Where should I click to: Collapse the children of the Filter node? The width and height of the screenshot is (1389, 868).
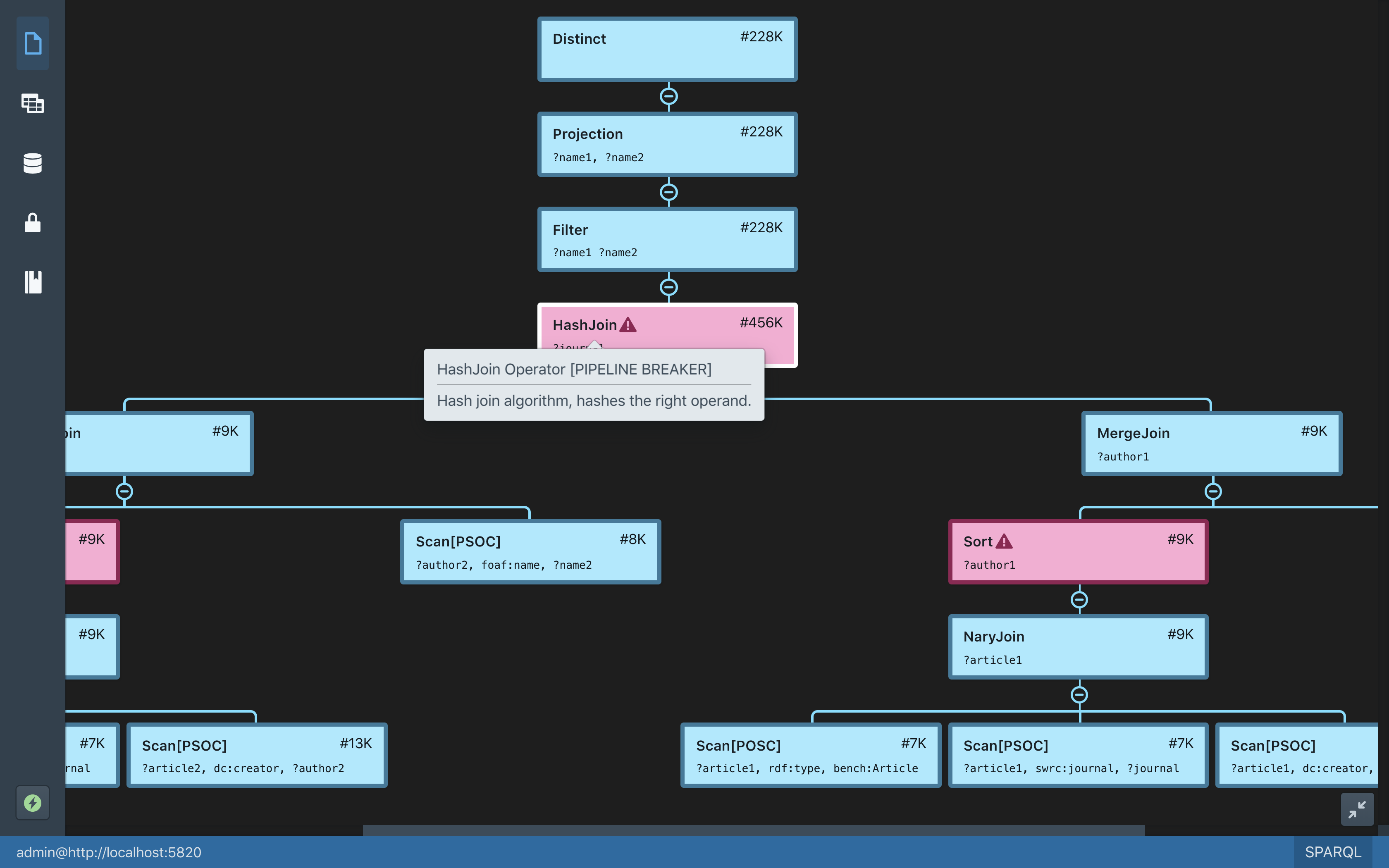[x=668, y=287]
